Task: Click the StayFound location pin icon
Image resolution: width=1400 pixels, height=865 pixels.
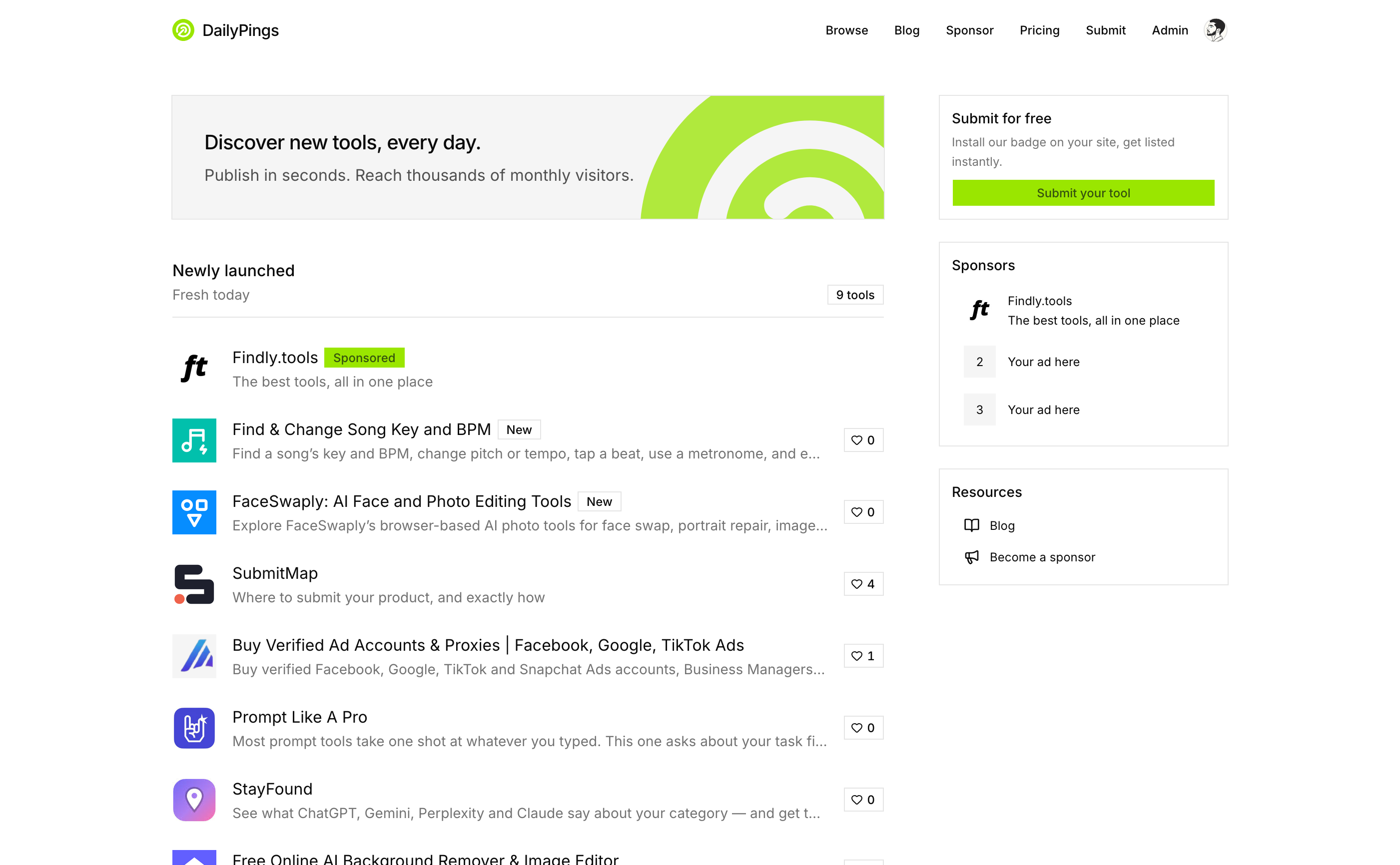Action: pyautogui.click(x=194, y=801)
